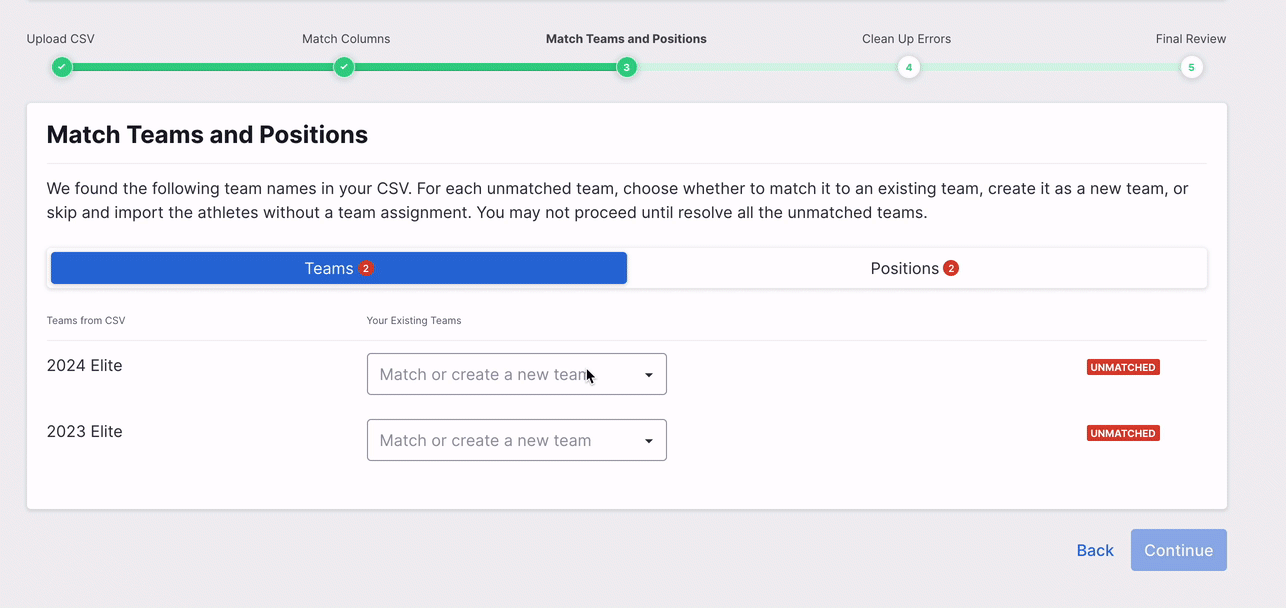The image size is (1286, 608).
Task: Click the Upload CSV completed checkmark icon
Action: [62, 67]
